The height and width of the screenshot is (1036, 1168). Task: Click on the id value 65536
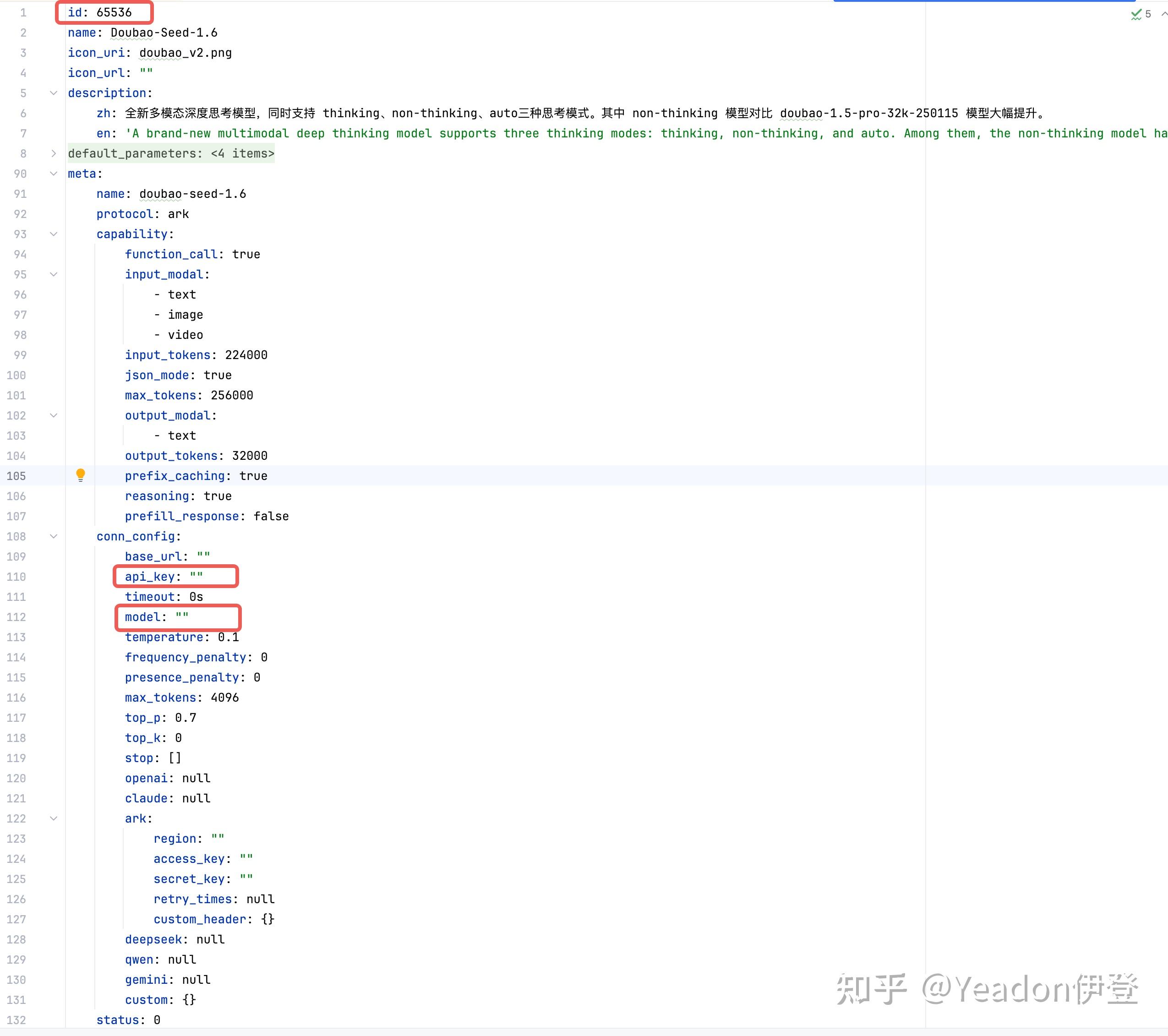[x=114, y=12]
